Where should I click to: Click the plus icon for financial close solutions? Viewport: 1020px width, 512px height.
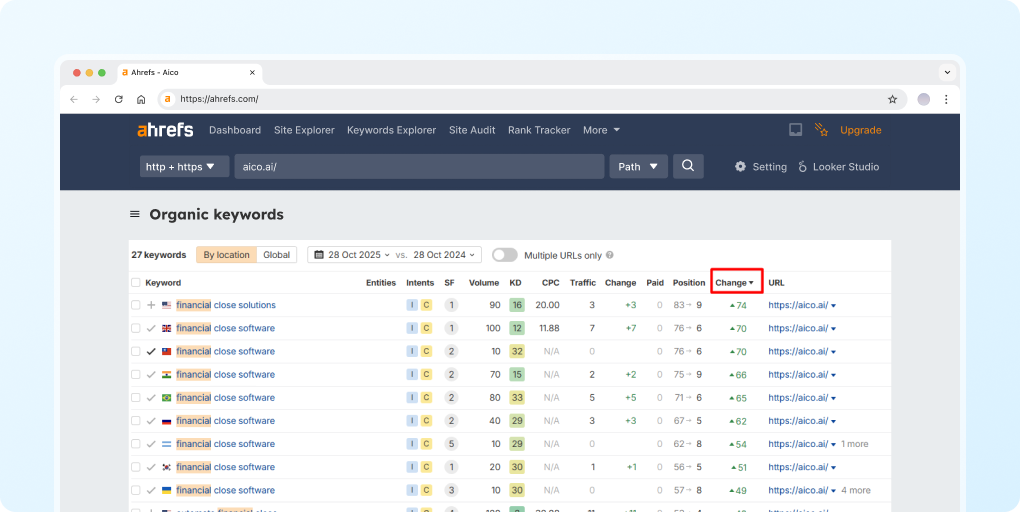click(x=151, y=305)
